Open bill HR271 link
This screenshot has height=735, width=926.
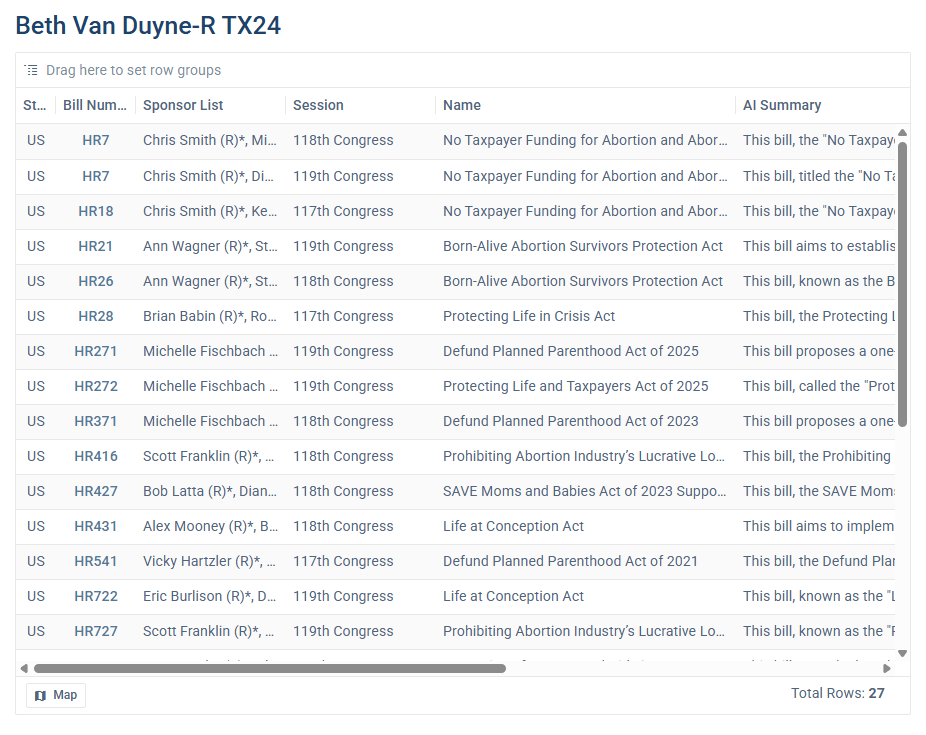tap(96, 351)
